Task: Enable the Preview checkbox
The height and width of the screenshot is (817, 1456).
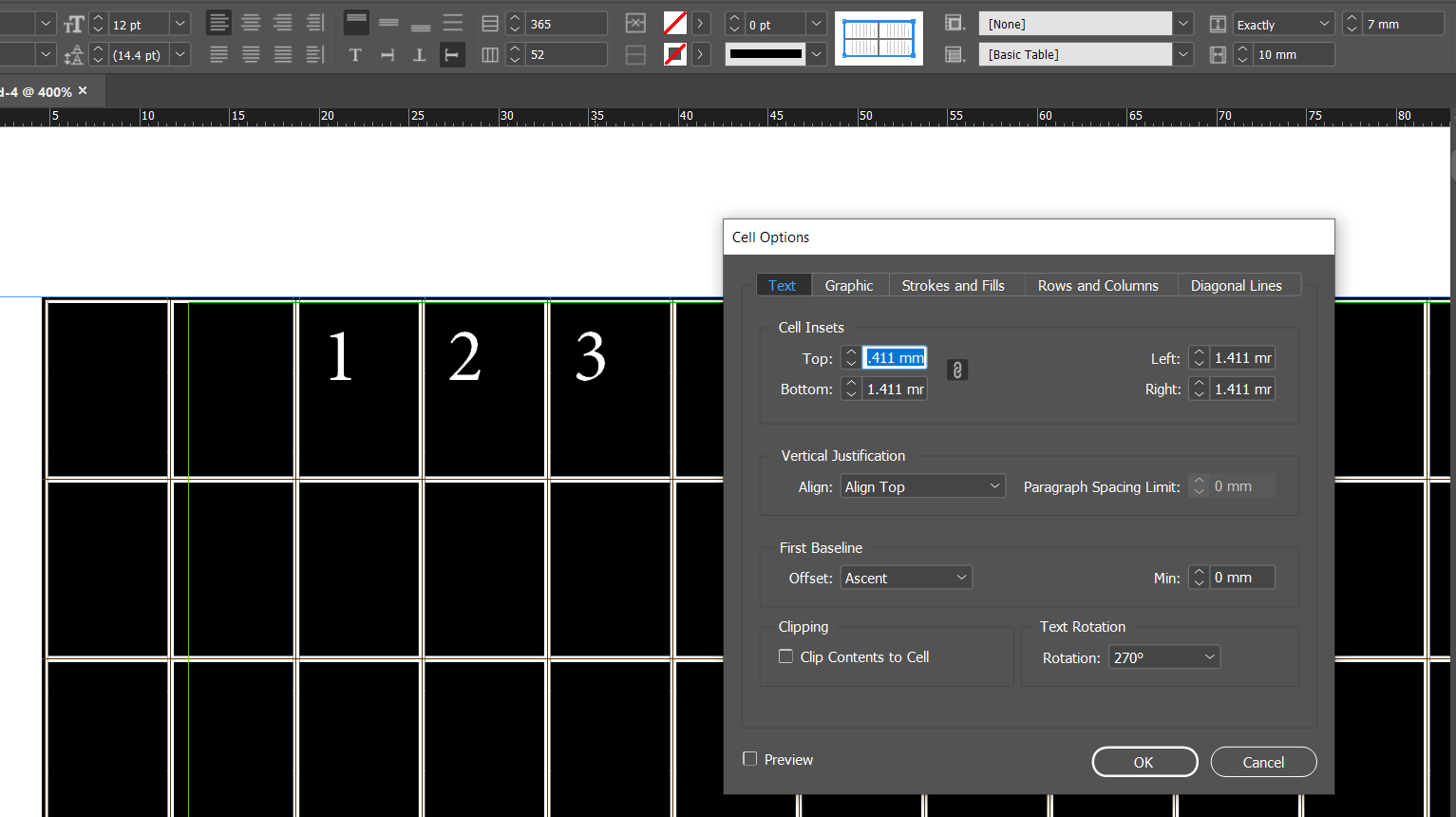Action: (750, 758)
